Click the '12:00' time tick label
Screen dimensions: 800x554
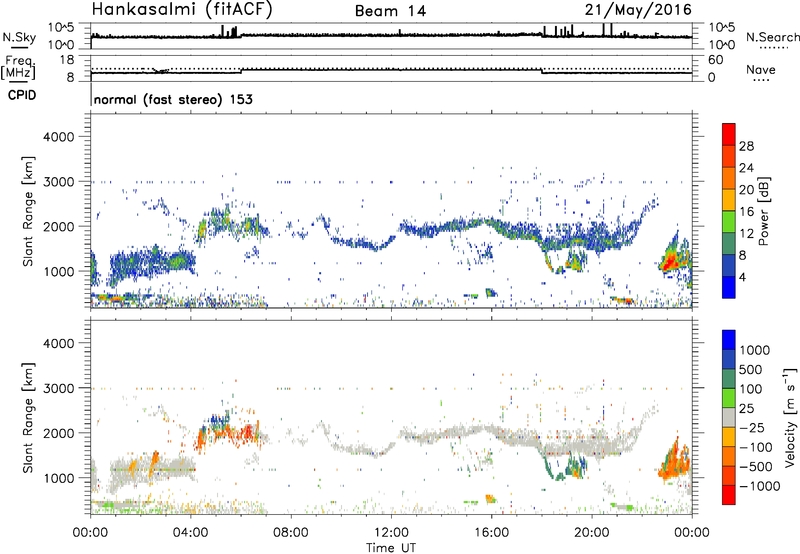391,533
